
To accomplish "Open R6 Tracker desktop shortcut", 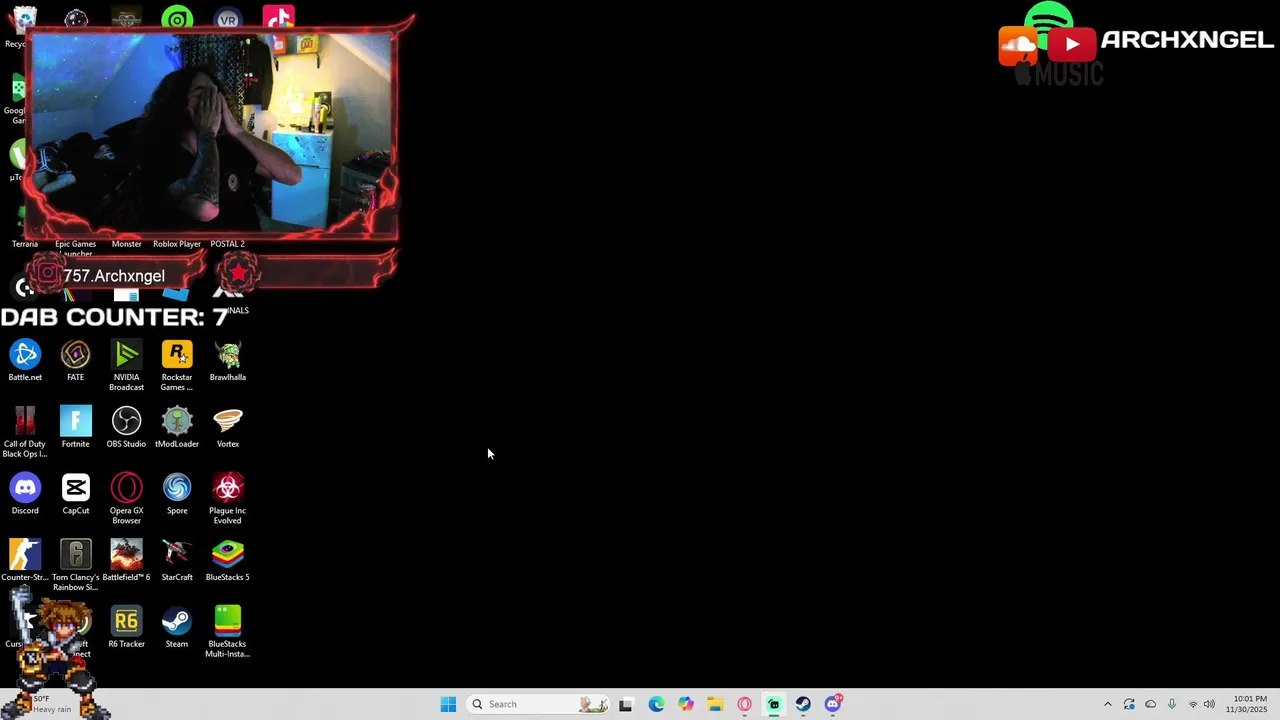I will coord(126,627).
